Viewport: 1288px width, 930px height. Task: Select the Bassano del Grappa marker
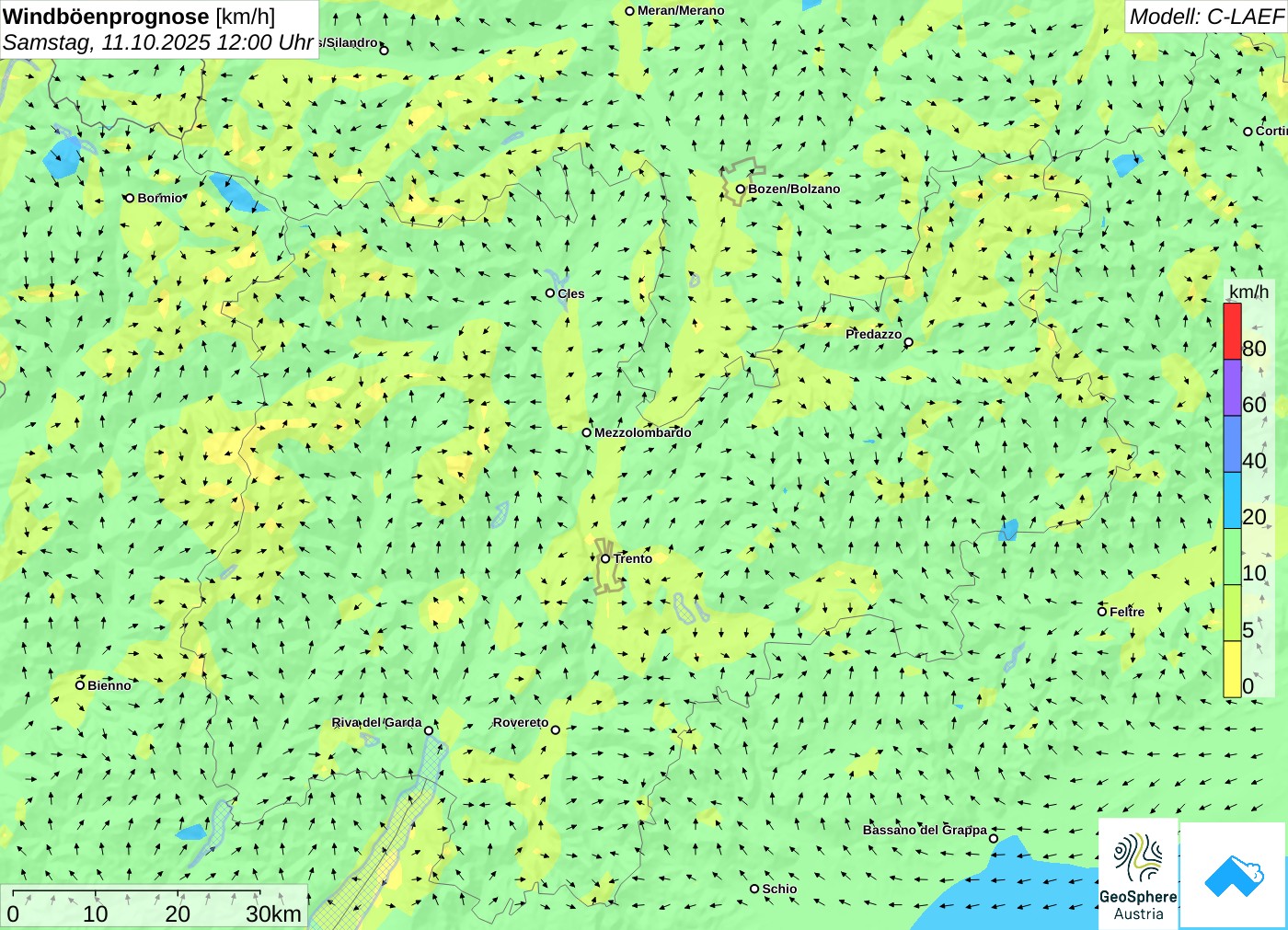[994, 838]
